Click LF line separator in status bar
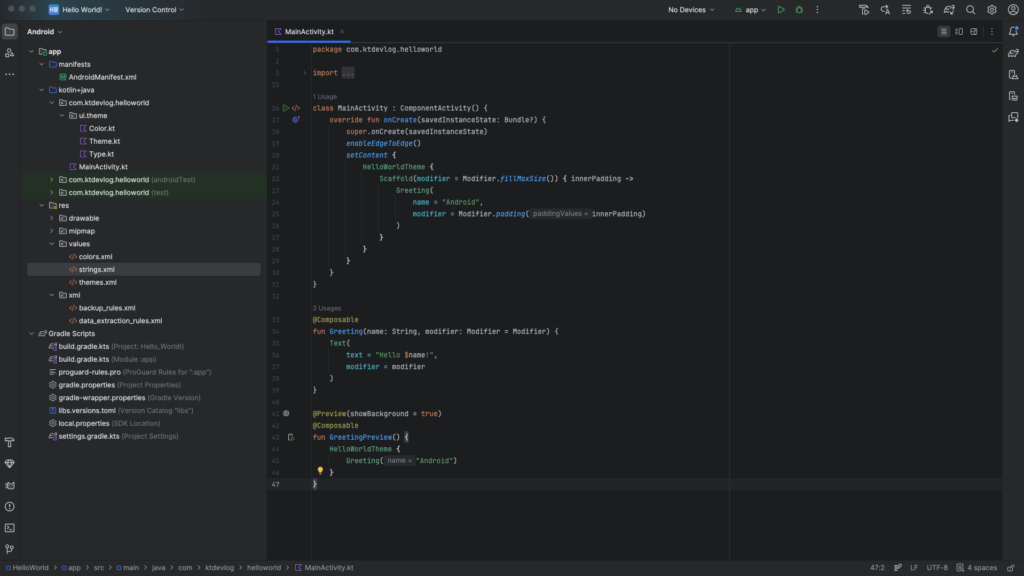 pyautogui.click(x=914, y=568)
